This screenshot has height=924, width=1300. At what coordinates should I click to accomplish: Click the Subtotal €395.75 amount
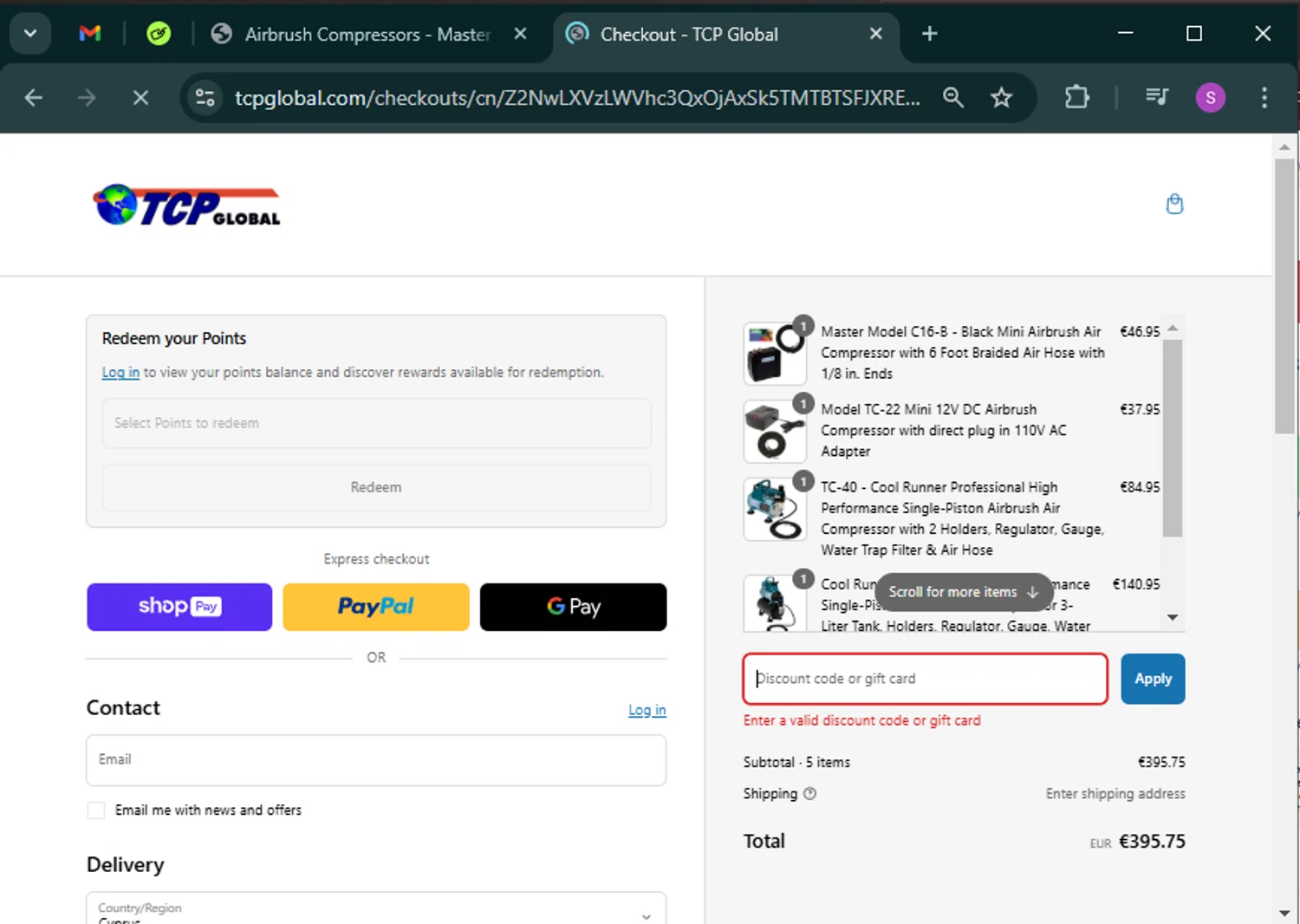(x=1161, y=762)
